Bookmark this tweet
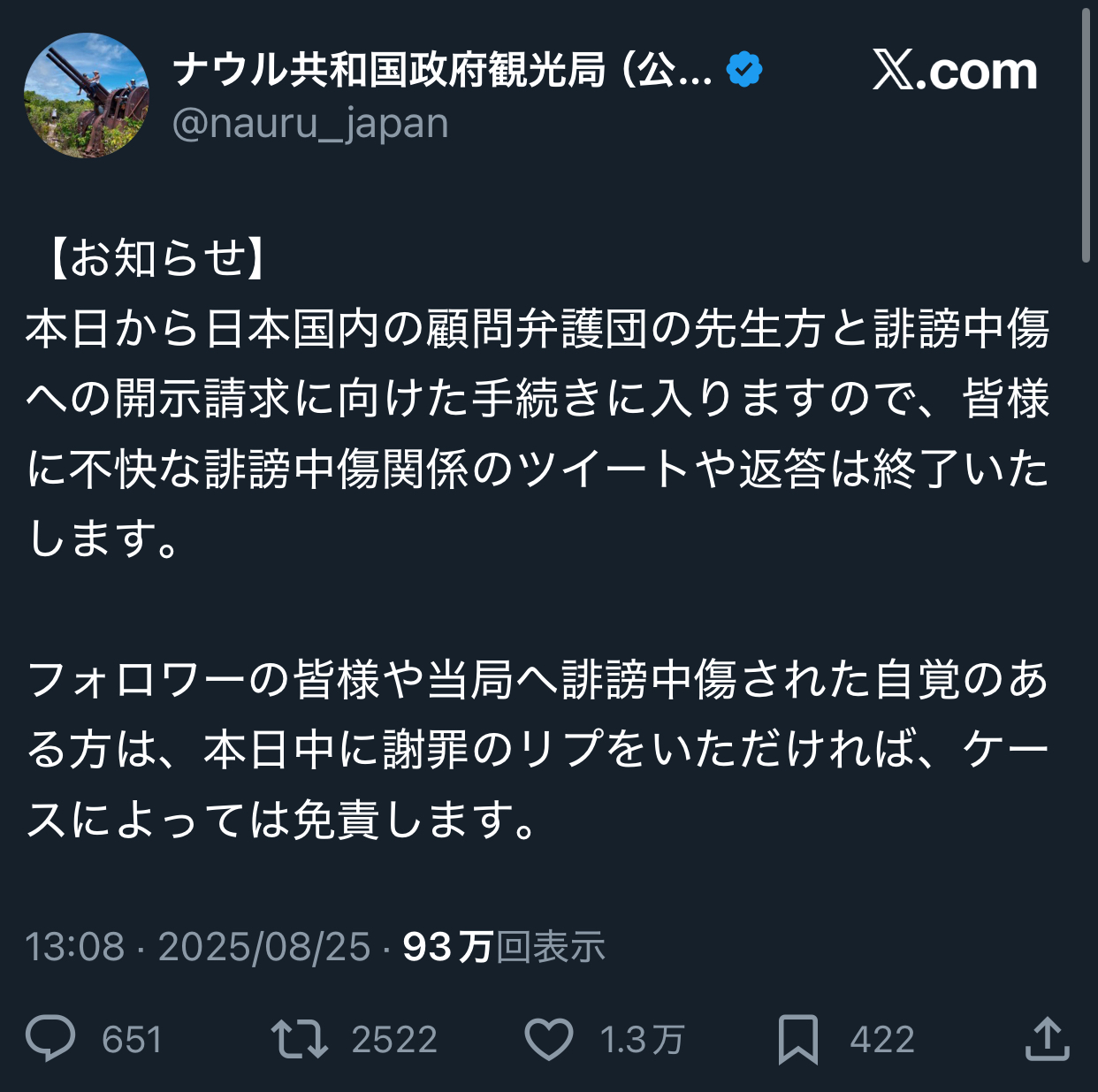The height and width of the screenshot is (1092, 1098). click(x=797, y=1039)
